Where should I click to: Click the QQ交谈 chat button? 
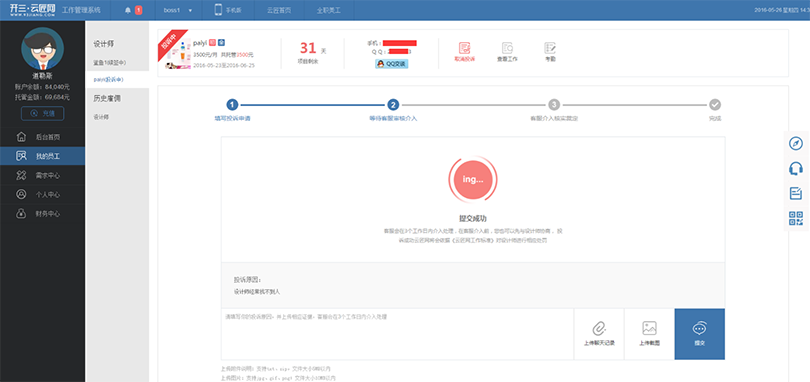[391, 64]
